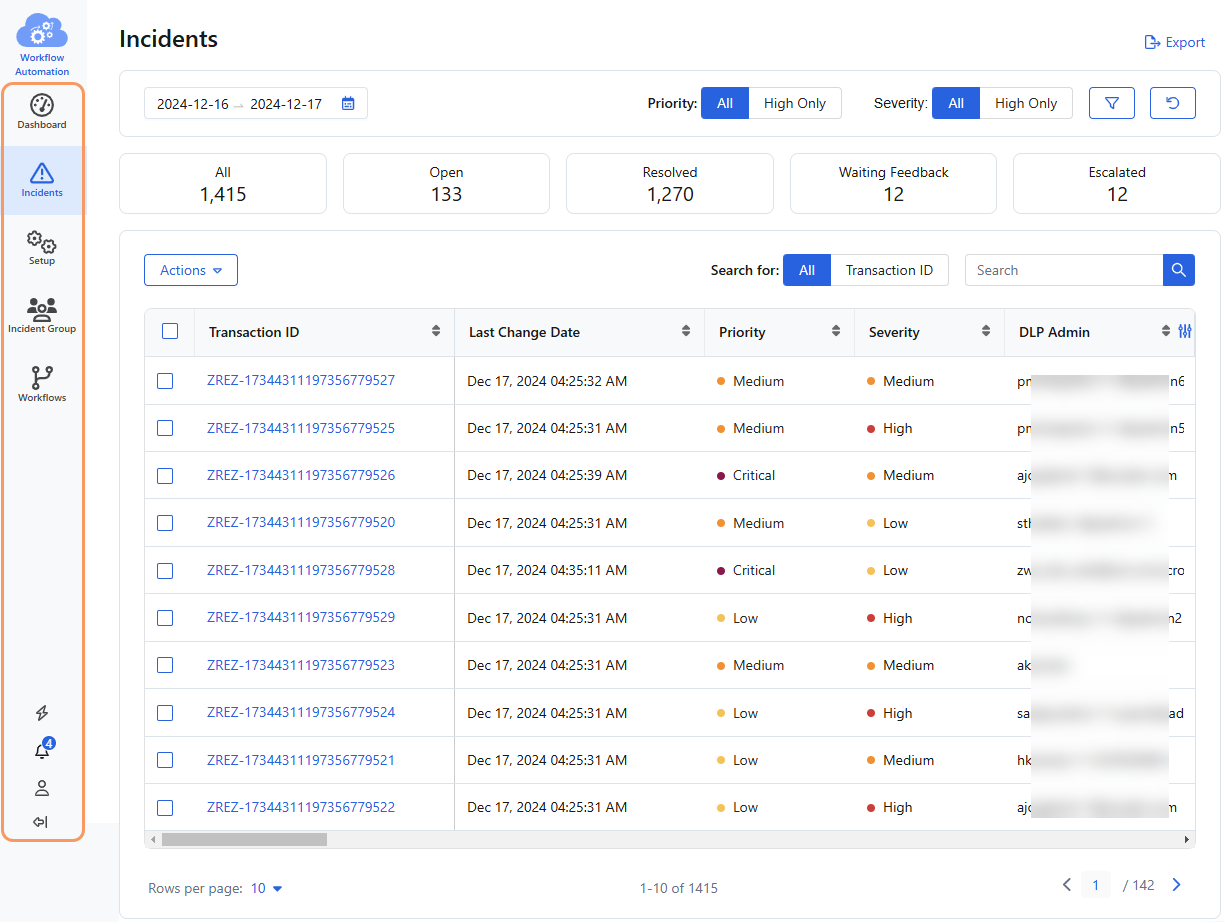Open transaction ZREZ-17344311197356779528 link
The width and height of the screenshot is (1225, 922).
click(x=301, y=570)
